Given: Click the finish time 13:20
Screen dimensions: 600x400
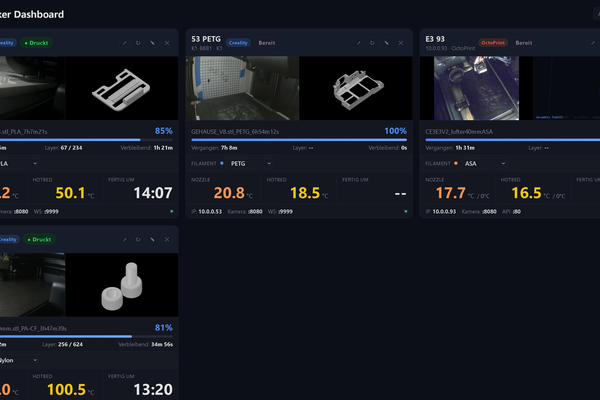Looking at the screenshot, I should point(153,390).
